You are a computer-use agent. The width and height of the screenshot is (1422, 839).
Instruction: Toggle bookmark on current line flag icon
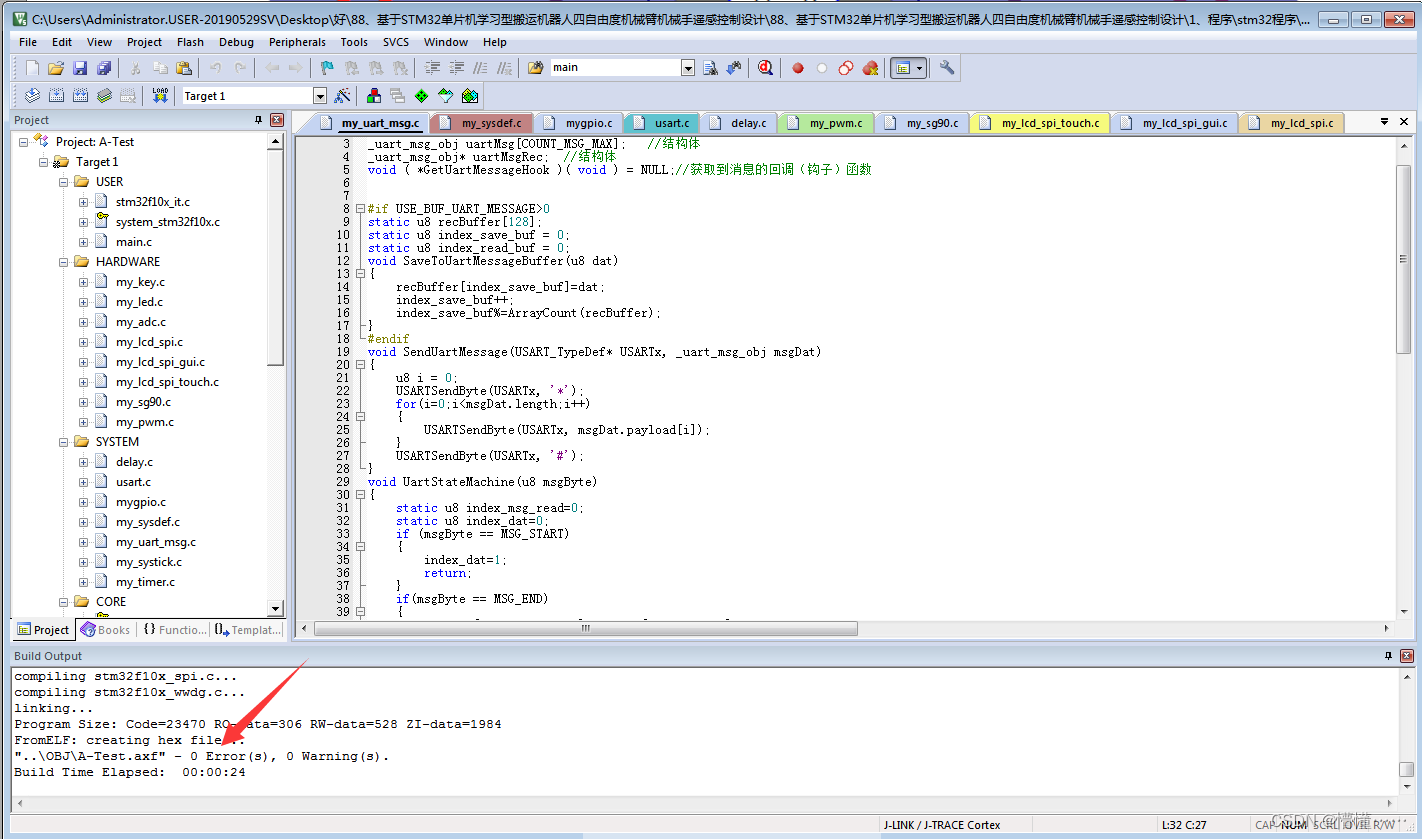[327, 68]
